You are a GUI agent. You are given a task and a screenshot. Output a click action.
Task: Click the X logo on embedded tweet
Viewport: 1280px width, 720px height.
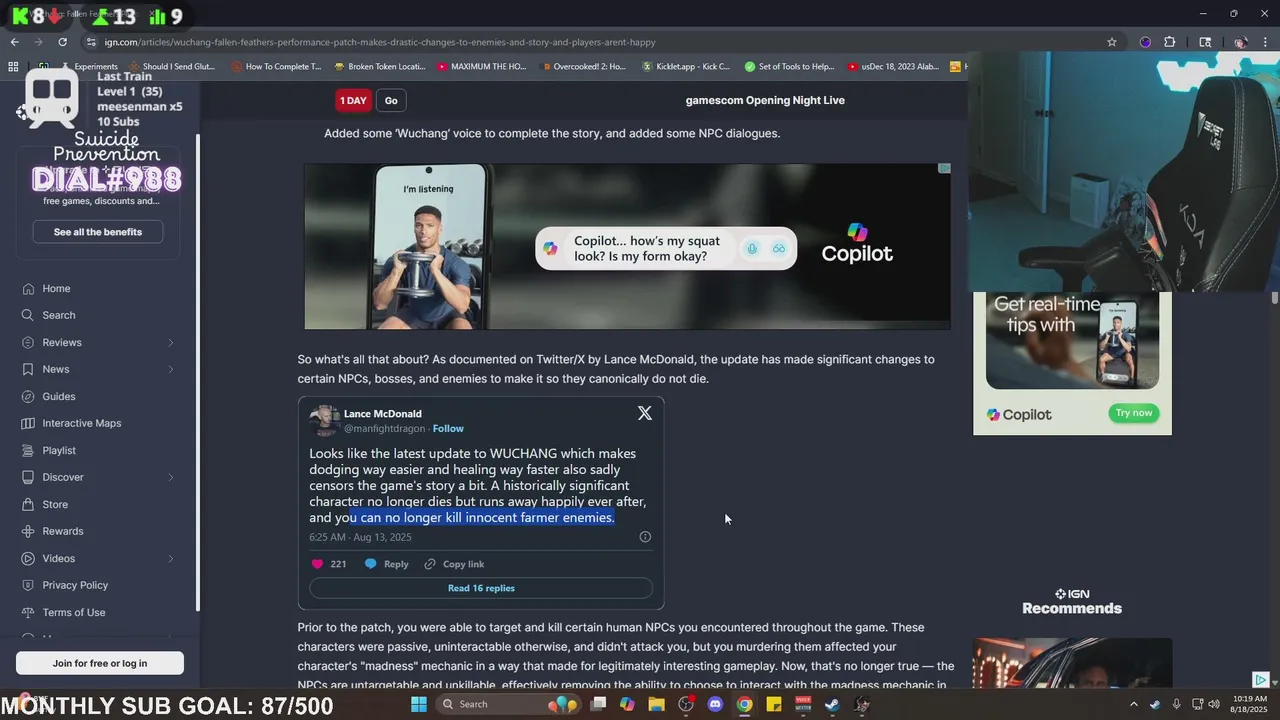pos(645,413)
